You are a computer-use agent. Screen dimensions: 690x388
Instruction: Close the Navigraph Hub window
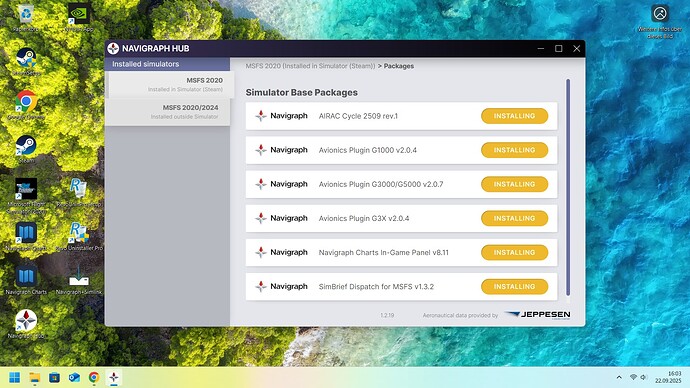(x=576, y=48)
